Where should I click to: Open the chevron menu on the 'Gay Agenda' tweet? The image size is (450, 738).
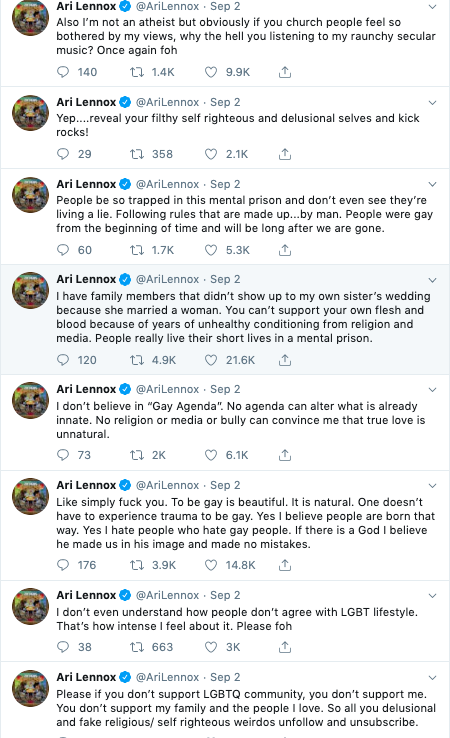(x=433, y=390)
